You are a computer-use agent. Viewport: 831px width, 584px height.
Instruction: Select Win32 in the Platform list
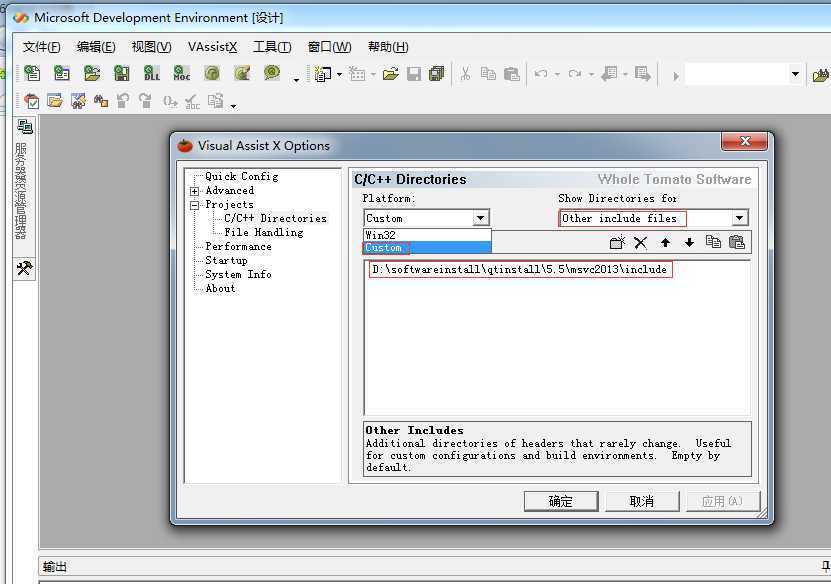[x=427, y=235]
